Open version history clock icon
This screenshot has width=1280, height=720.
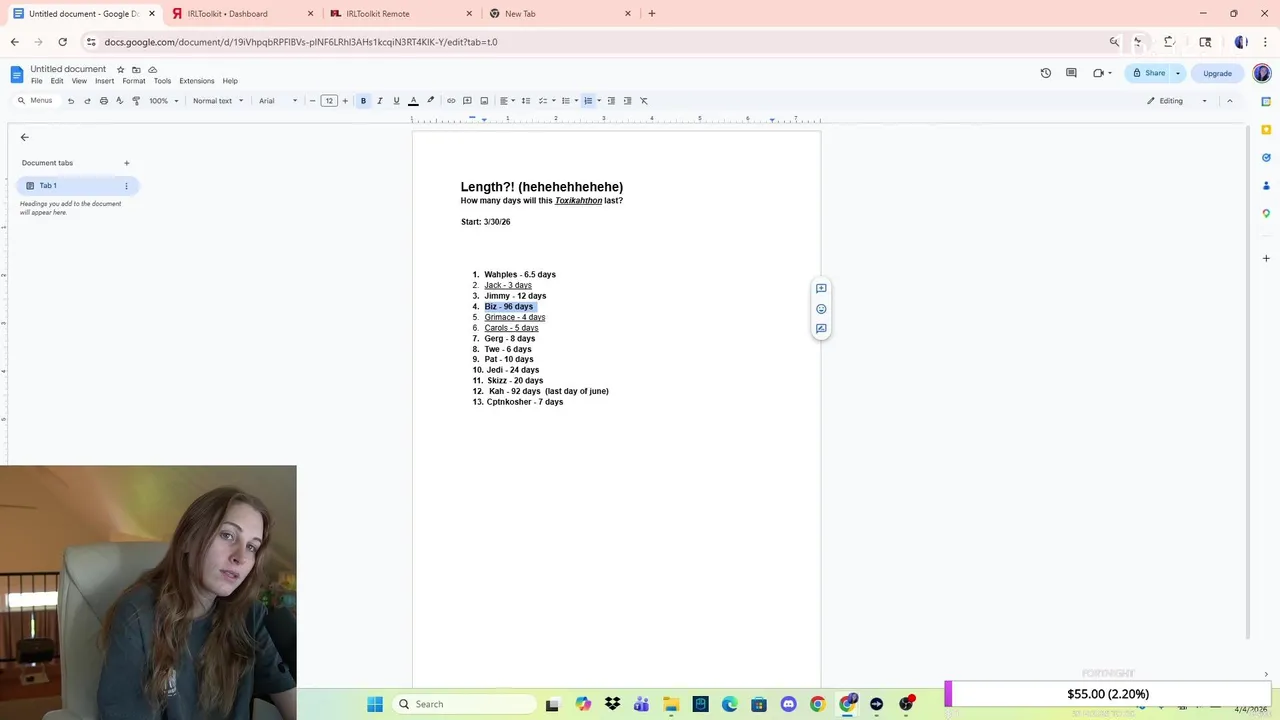click(1046, 73)
